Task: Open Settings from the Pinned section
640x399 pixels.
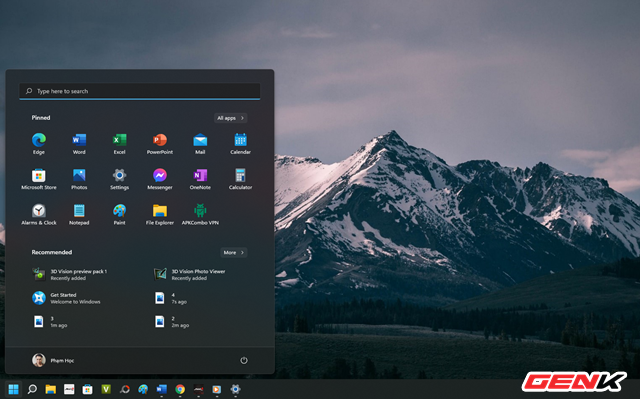Action: tap(120, 179)
